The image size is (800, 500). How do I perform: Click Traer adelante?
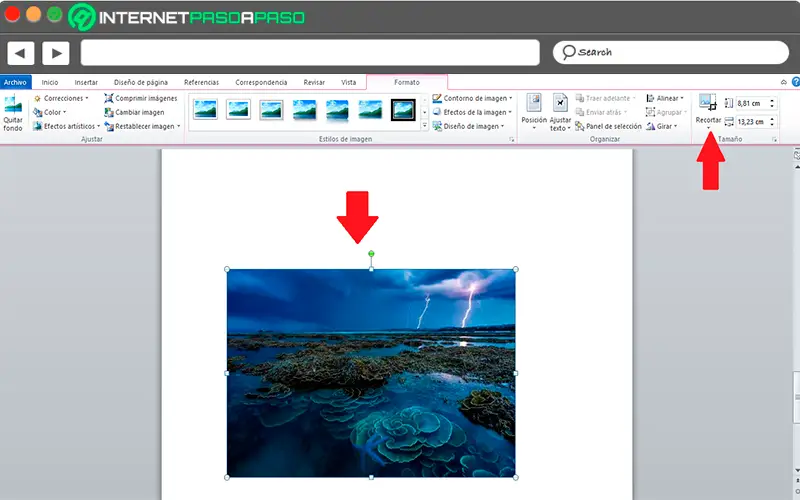[606, 98]
